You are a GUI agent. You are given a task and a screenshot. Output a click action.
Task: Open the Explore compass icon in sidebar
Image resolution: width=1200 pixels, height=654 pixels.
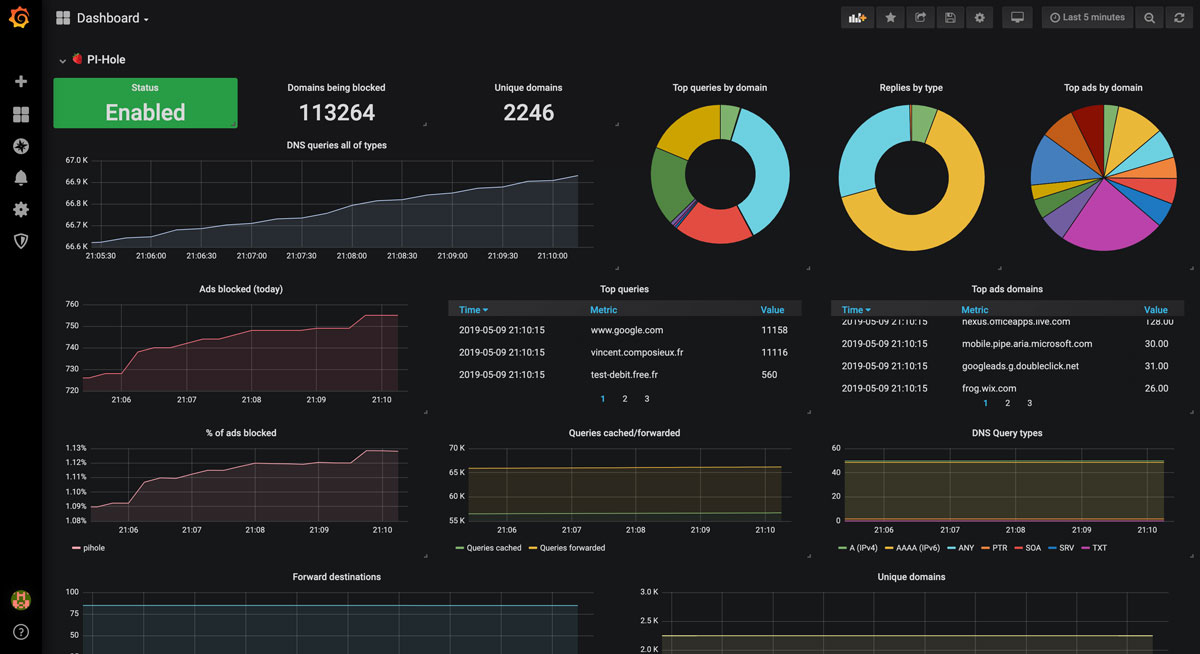(x=20, y=146)
